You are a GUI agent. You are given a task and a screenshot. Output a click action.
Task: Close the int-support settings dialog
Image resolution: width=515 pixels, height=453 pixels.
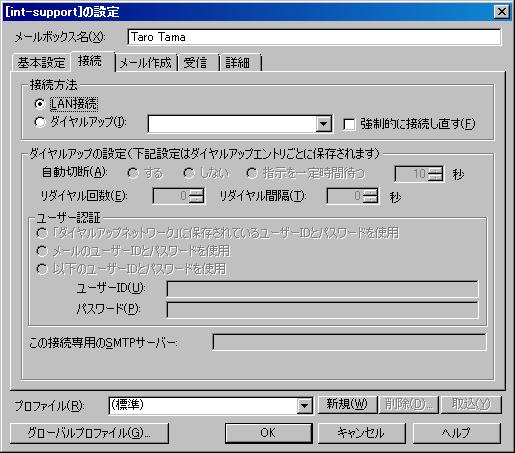[x=502, y=12]
